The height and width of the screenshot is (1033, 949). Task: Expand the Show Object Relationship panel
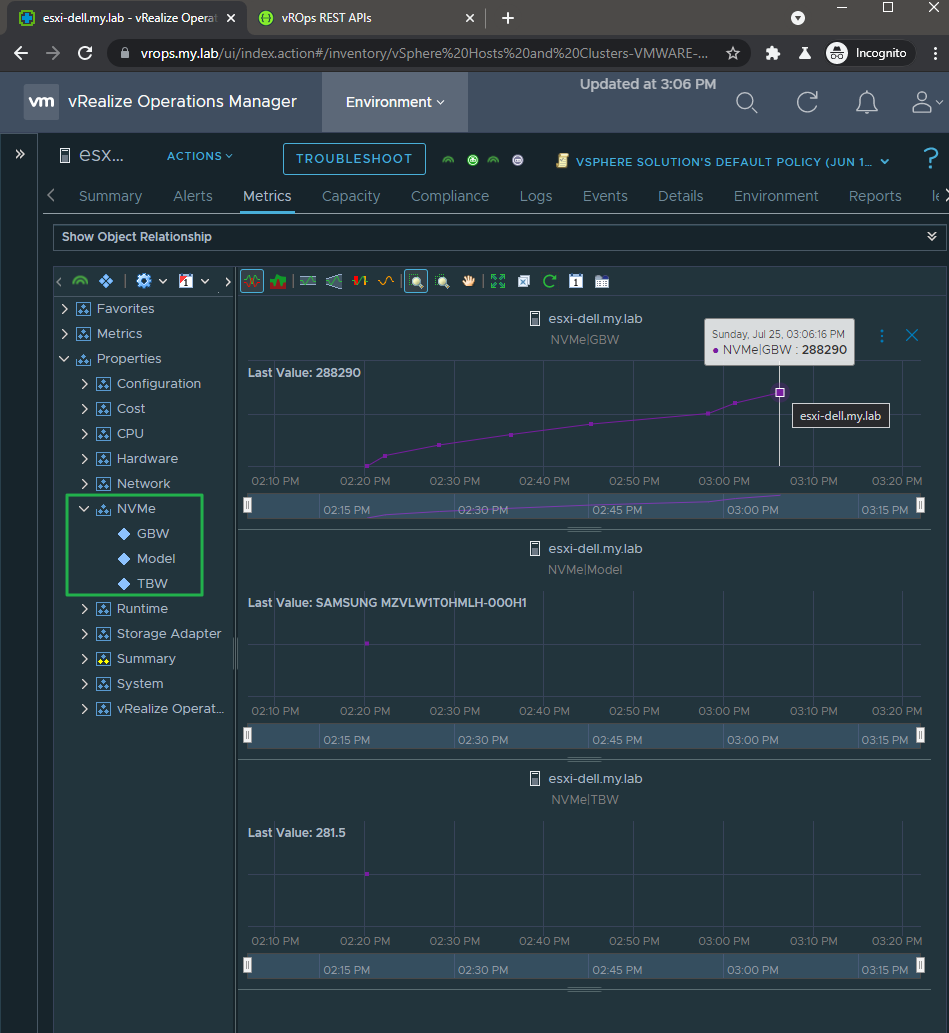(931, 237)
